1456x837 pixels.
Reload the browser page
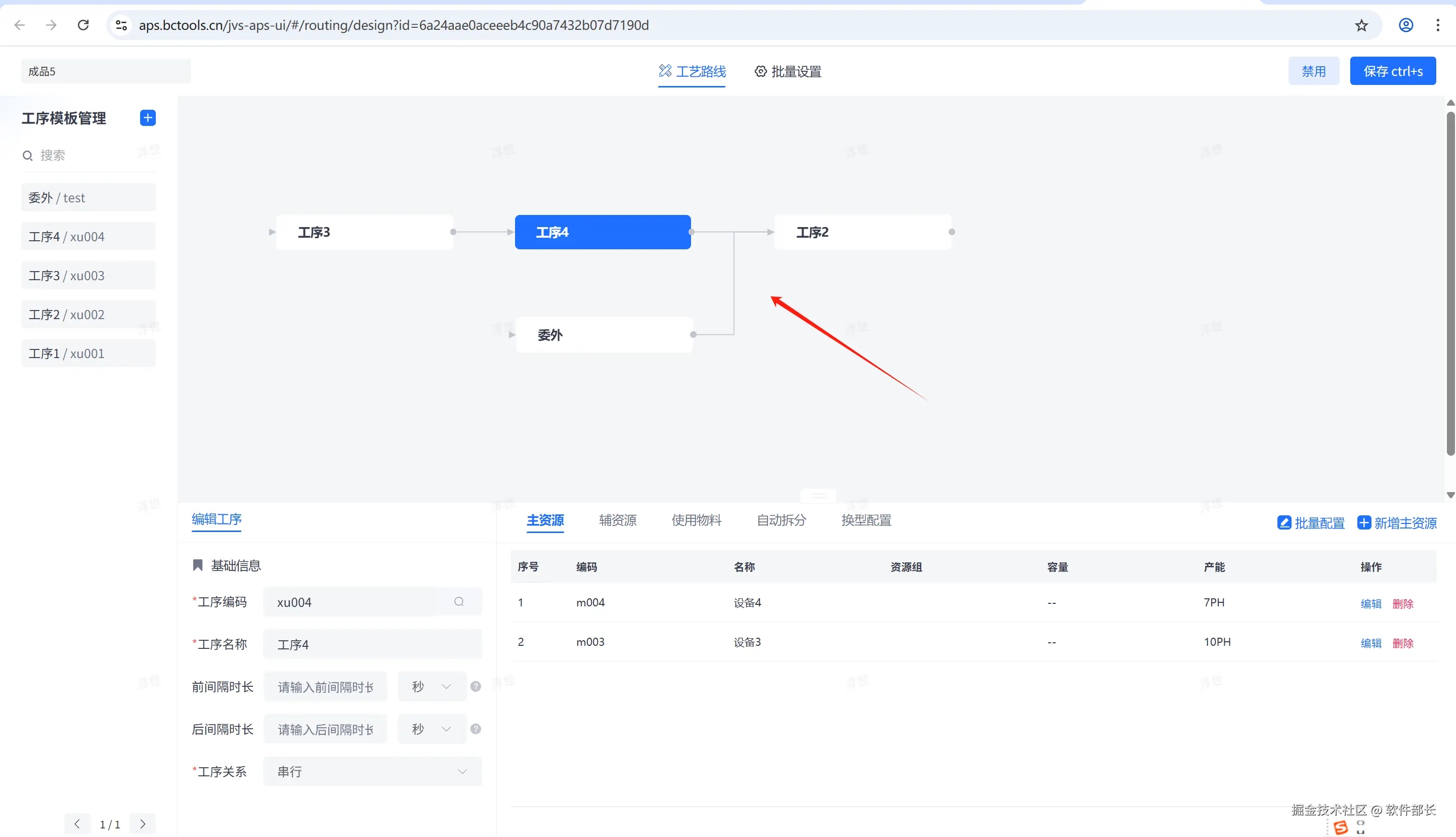pos(83,25)
